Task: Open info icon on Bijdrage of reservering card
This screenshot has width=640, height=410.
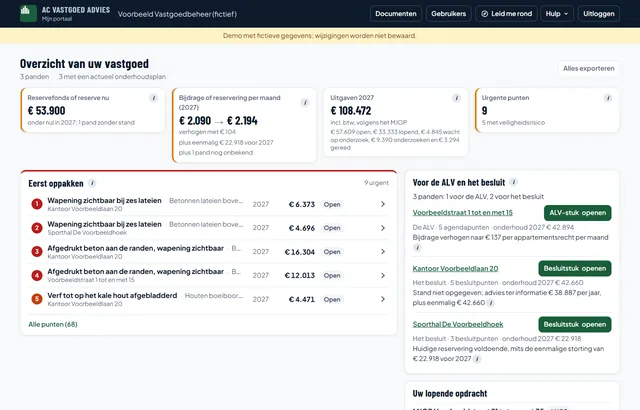Action: [305, 102]
